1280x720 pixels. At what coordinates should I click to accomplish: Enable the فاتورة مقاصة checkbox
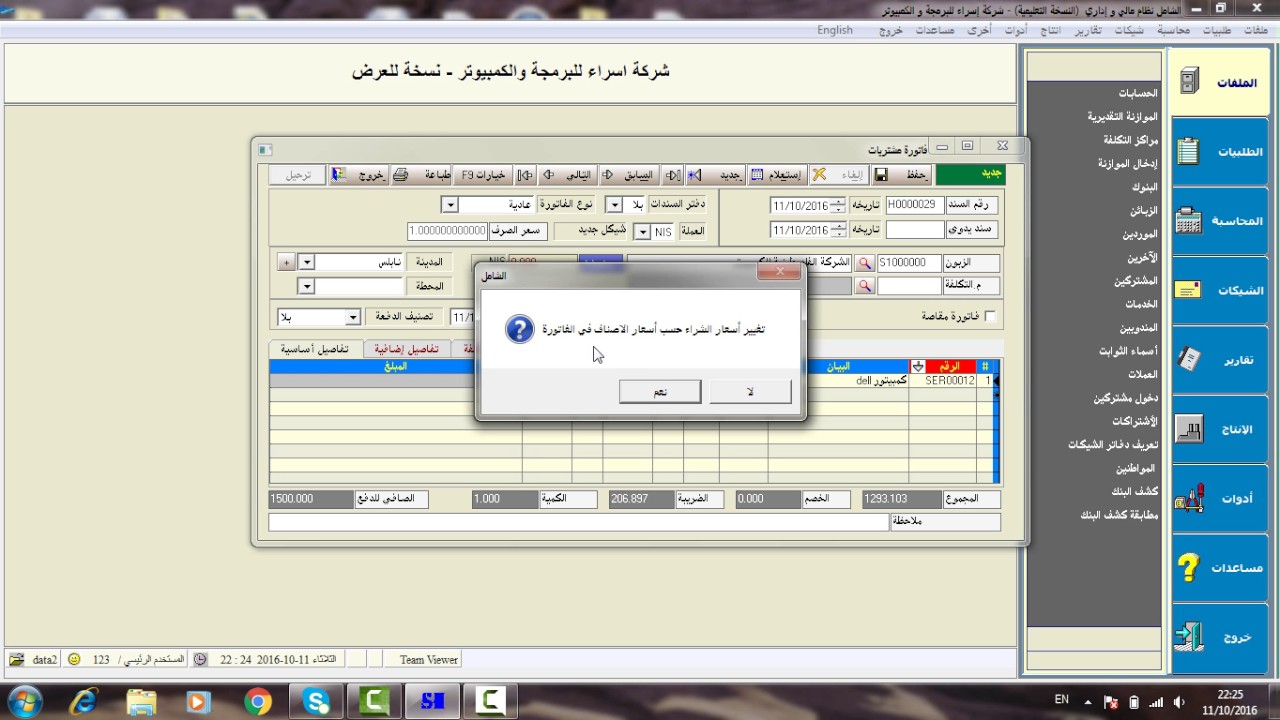point(990,315)
